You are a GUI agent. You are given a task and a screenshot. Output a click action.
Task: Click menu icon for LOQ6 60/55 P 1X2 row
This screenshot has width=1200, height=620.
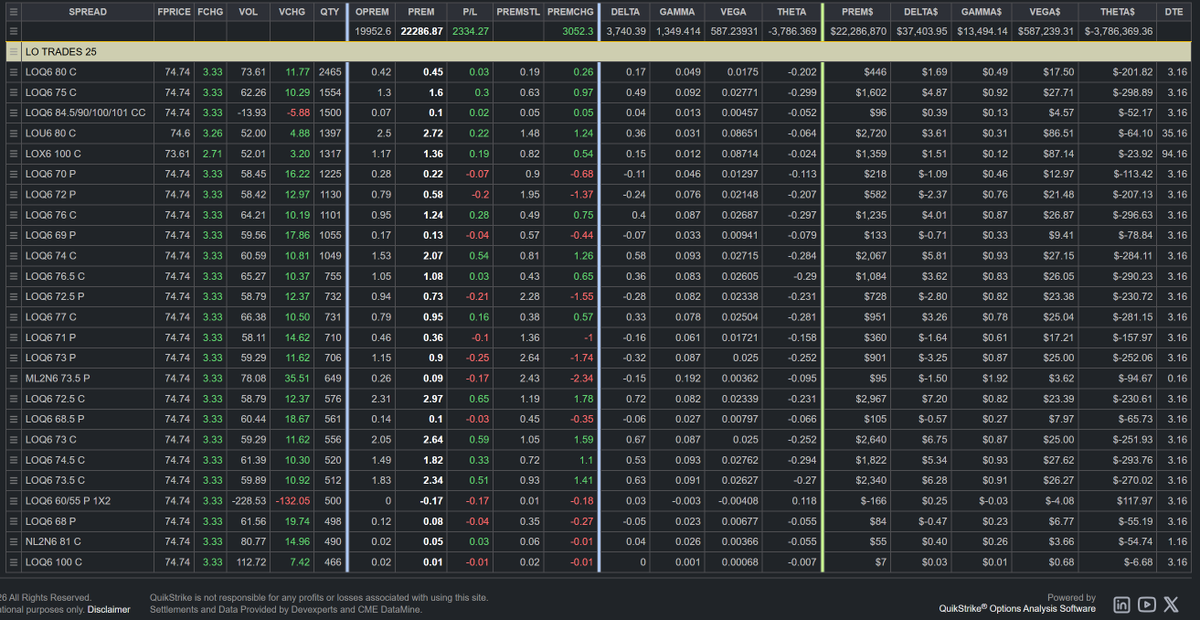click(x=13, y=501)
